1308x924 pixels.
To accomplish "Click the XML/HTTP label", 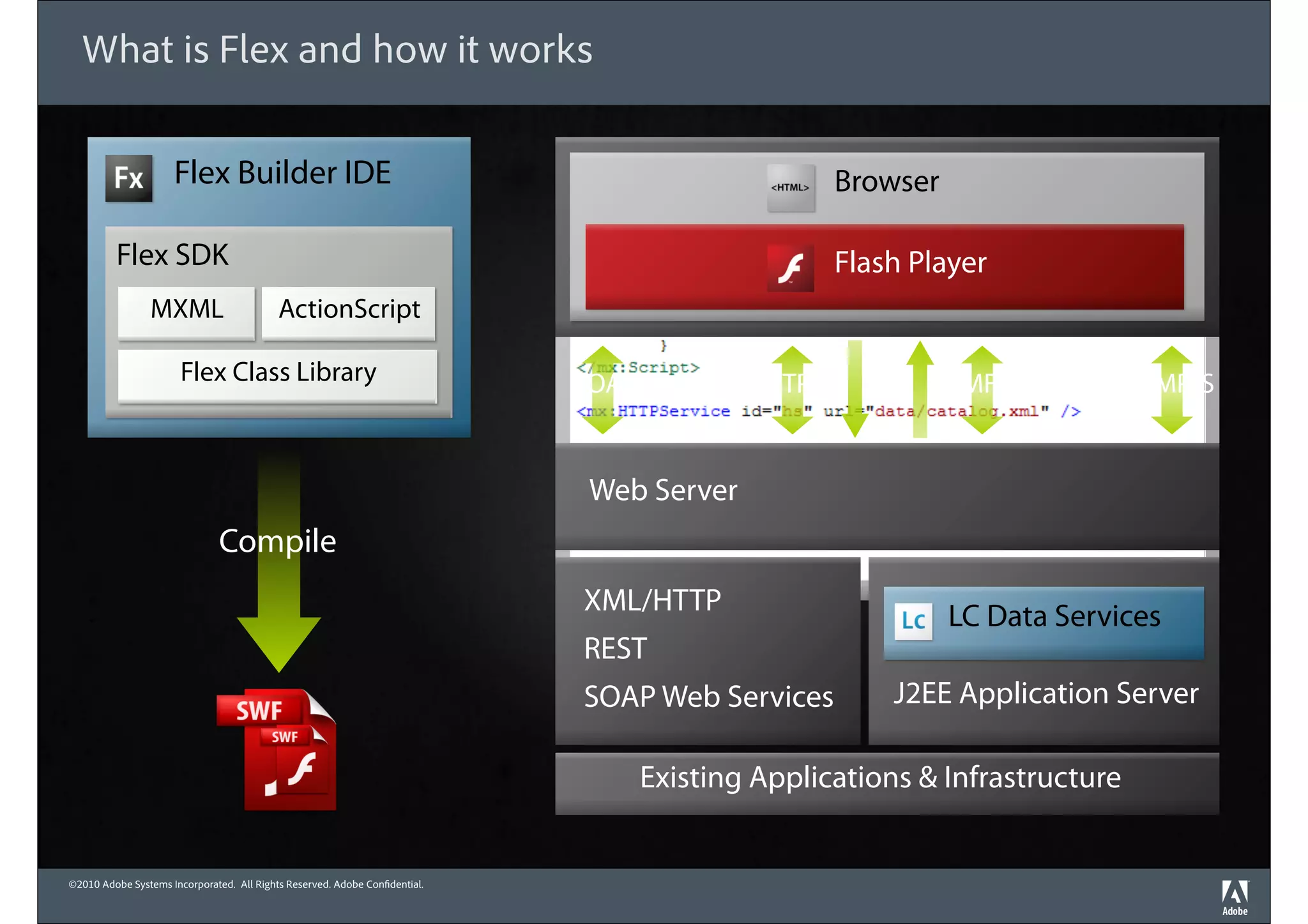I will [652, 601].
